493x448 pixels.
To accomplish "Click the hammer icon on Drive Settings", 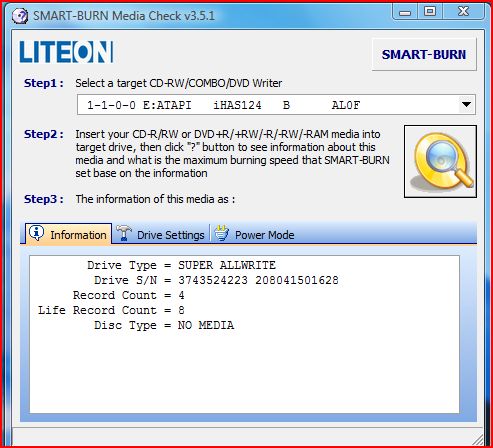I will (124, 233).
